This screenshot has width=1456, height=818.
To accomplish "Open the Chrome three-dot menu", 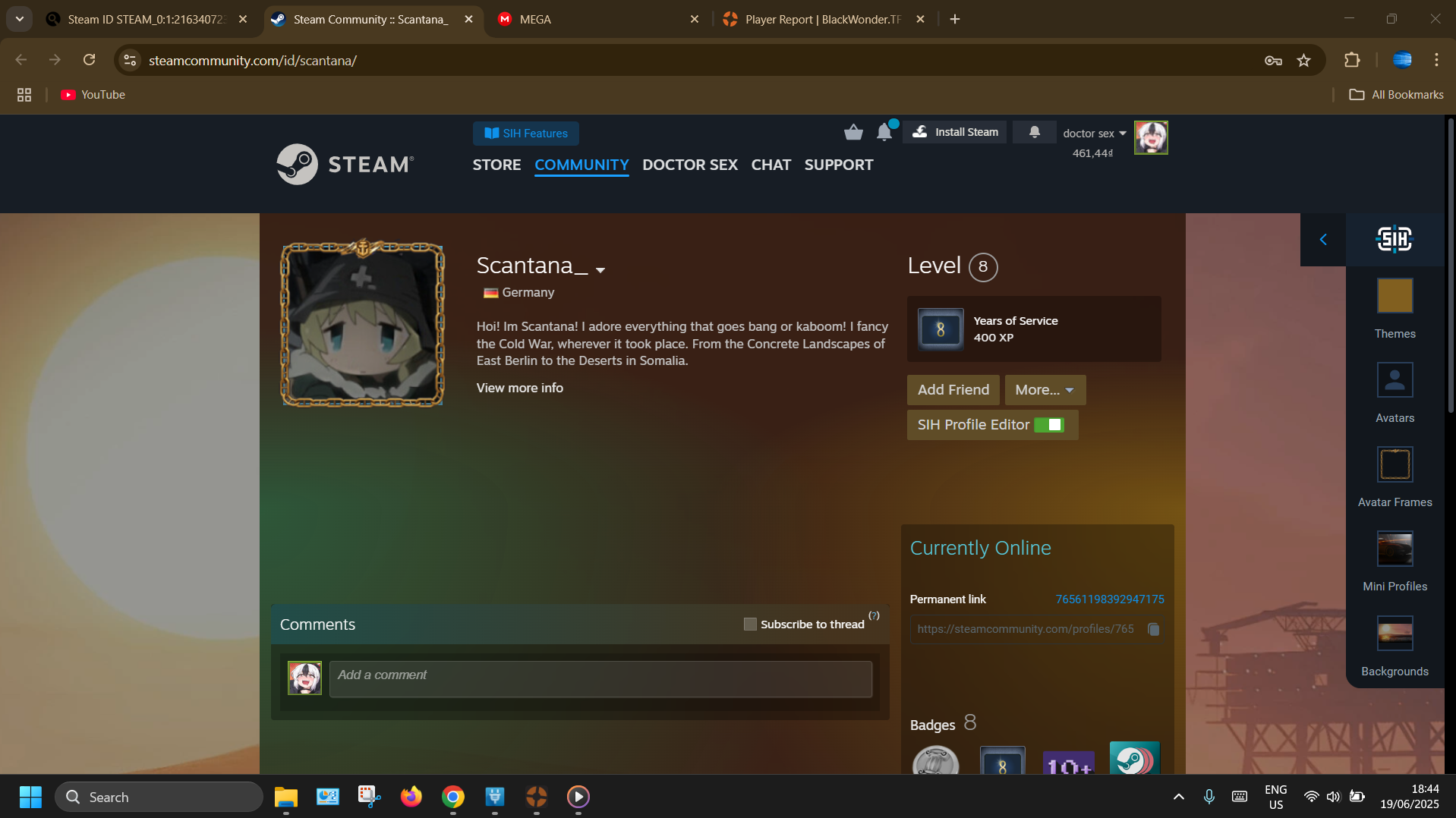I will pyautogui.click(x=1436, y=60).
